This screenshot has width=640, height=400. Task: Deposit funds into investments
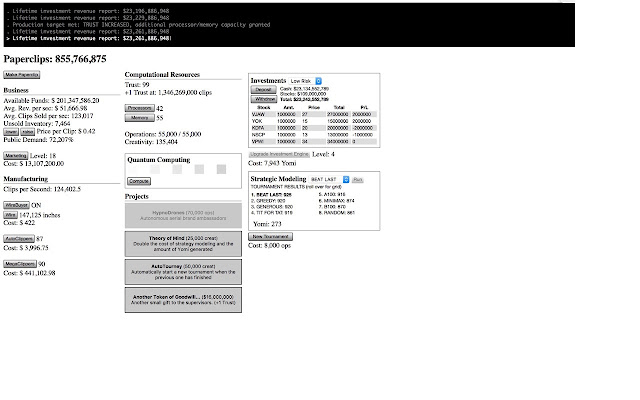click(263, 89)
